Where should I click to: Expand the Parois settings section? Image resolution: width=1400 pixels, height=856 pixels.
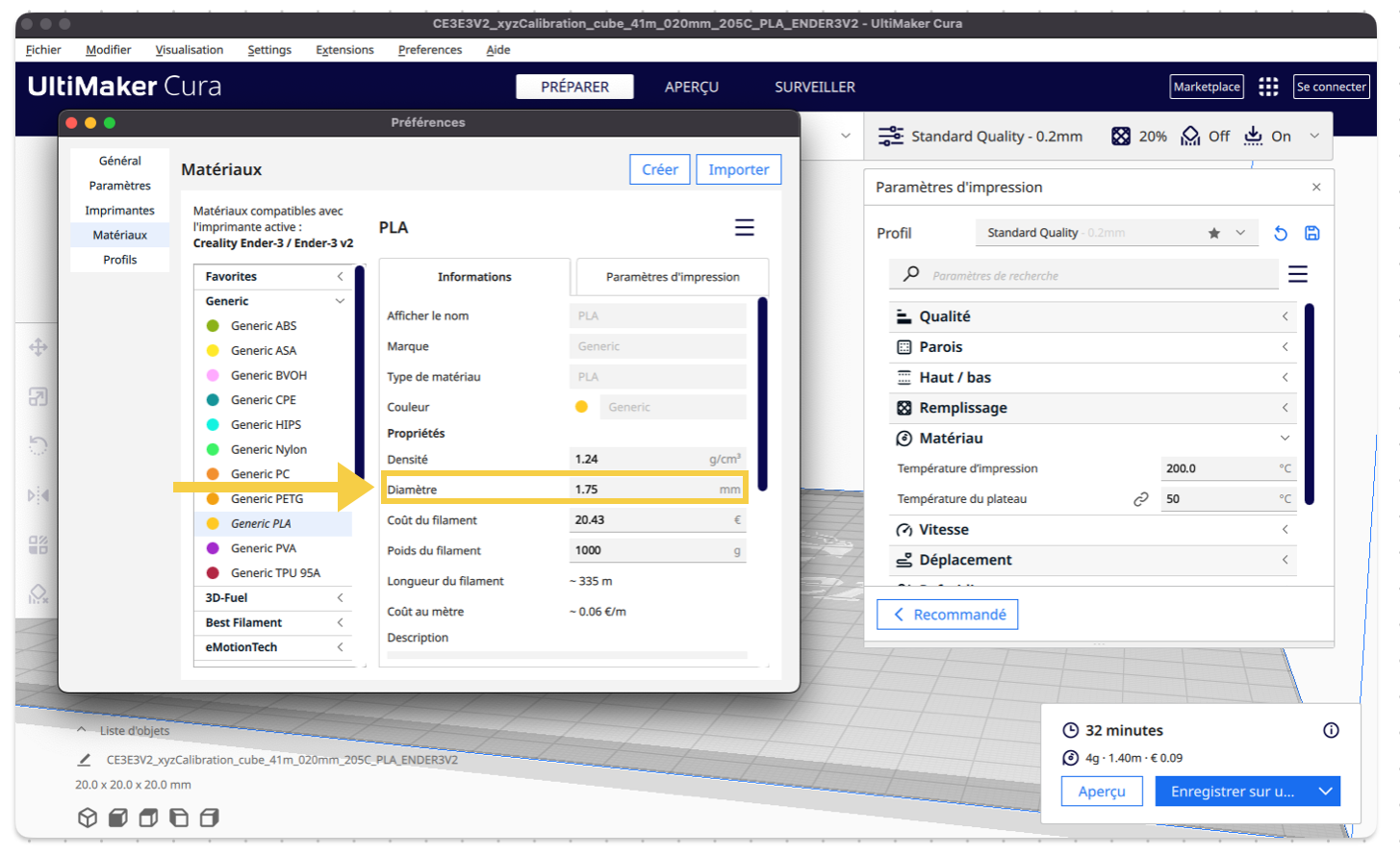pyautogui.click(x=1093, y=347)
